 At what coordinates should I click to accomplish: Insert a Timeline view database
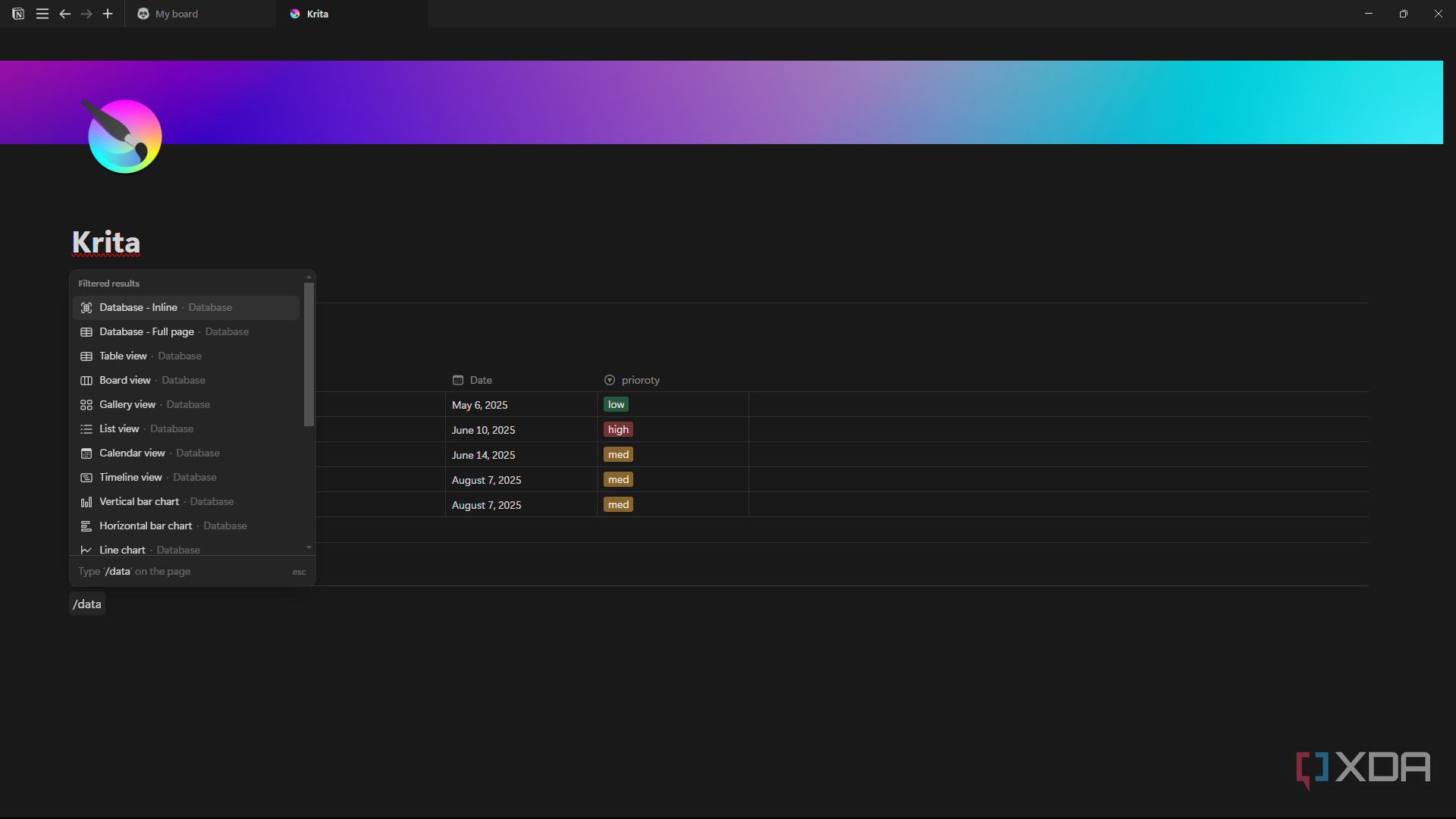186,477
